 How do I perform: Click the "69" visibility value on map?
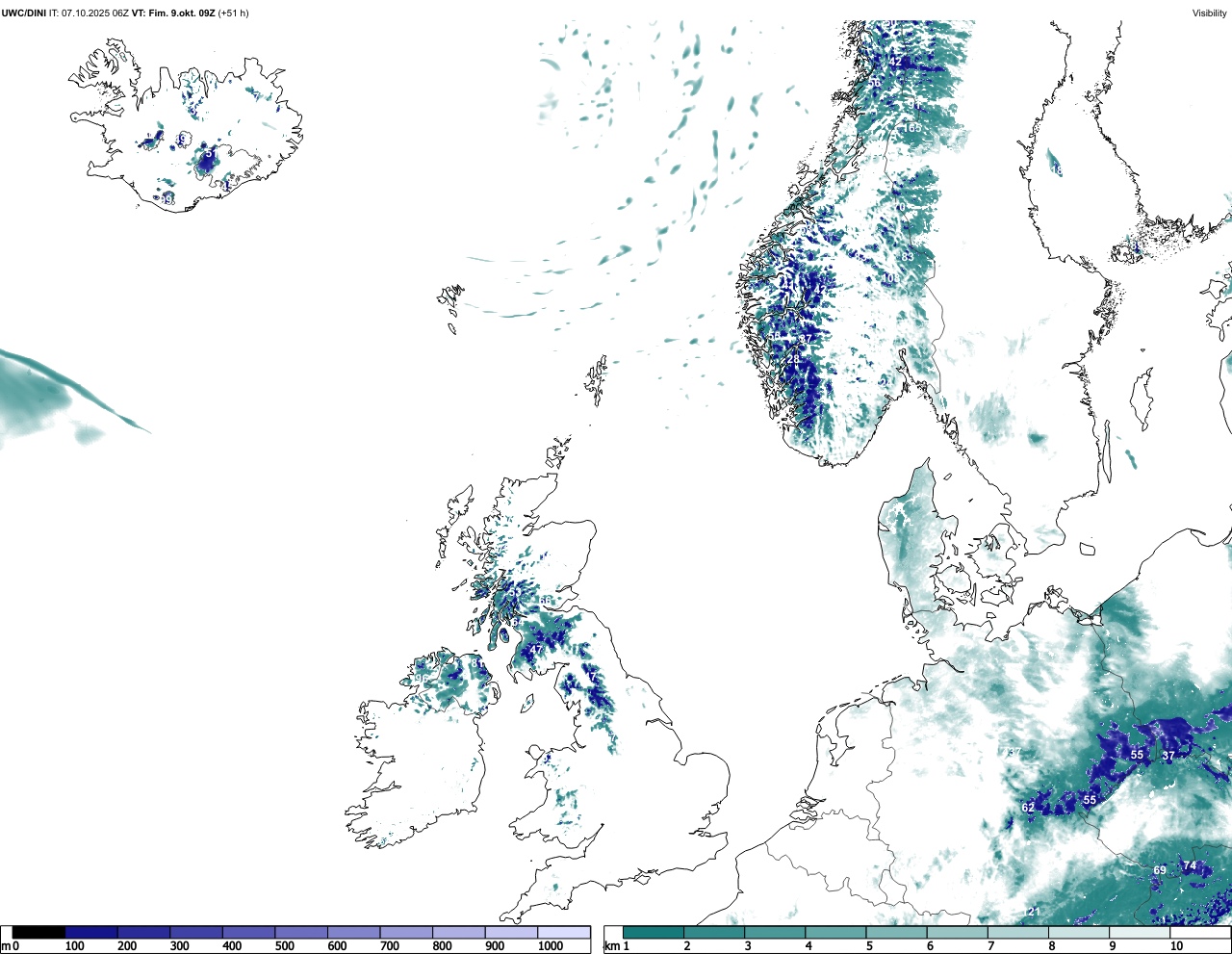point(1160,870)
